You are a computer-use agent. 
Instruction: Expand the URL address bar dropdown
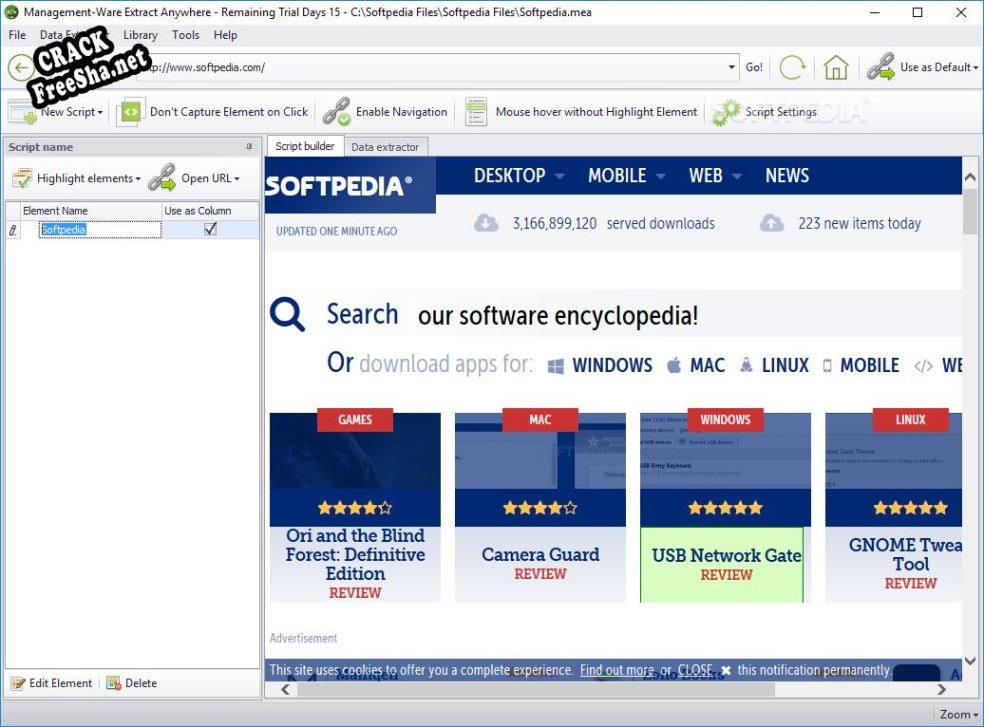pos(732,68)
